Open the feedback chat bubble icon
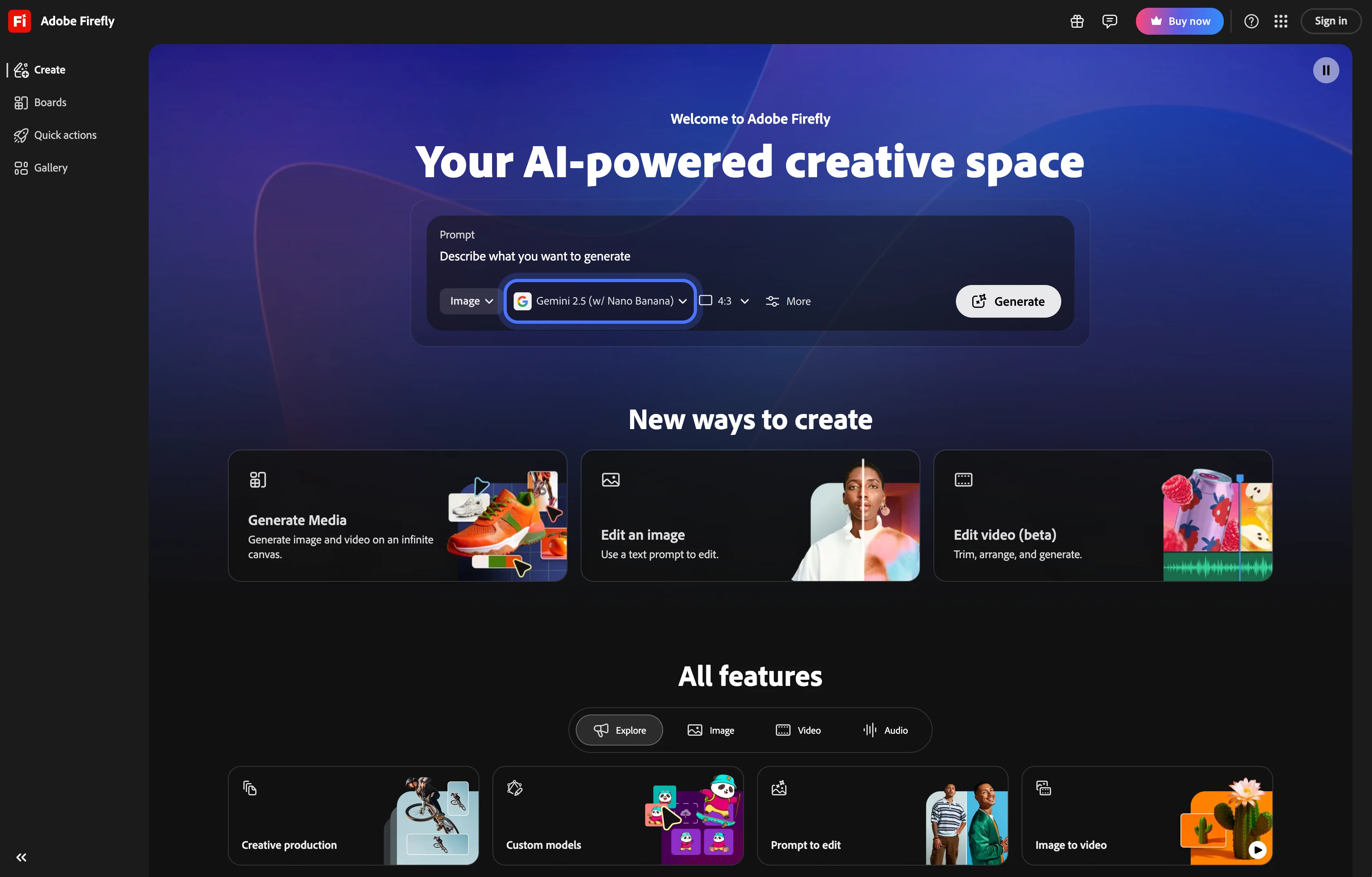The height and width of the screenshot is (877, 1372). click(x=1109, y=21)
